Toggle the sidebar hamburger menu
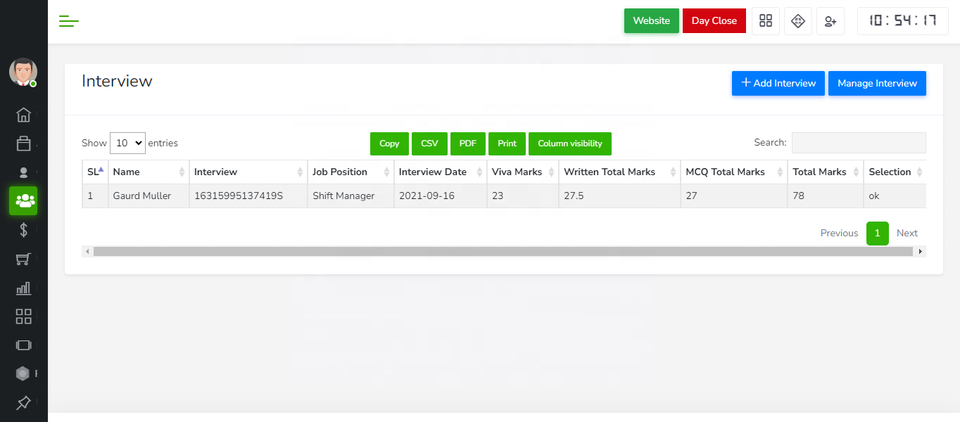Viewport: 960px width, 422px height. point(68,21)
